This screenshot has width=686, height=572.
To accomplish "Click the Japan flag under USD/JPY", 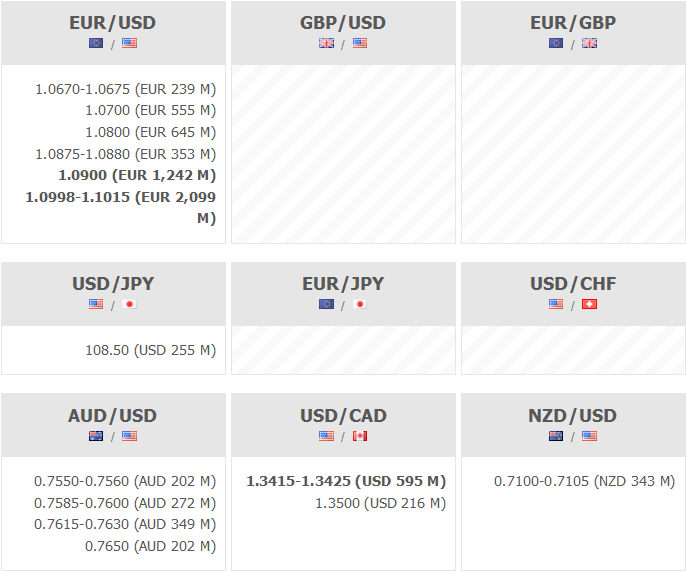I will pyautogui.click(x=129, y=304).
